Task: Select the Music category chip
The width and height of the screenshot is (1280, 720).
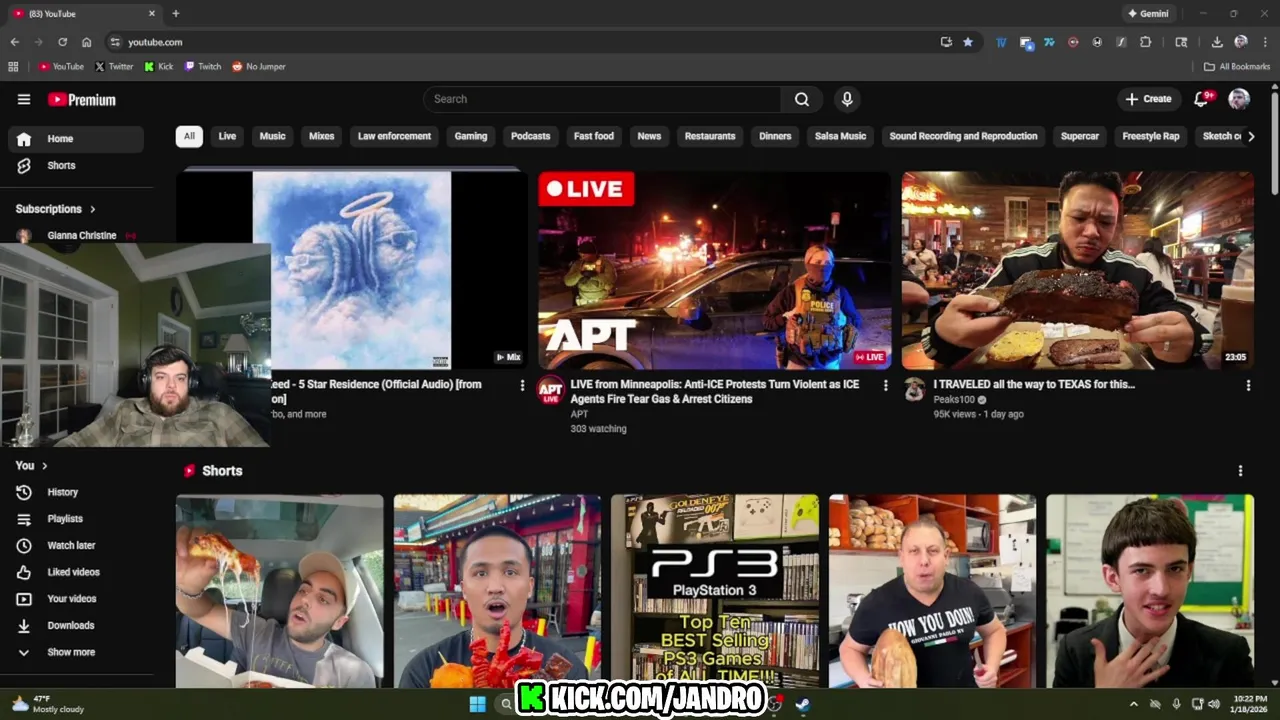Action: click(272, 136)
